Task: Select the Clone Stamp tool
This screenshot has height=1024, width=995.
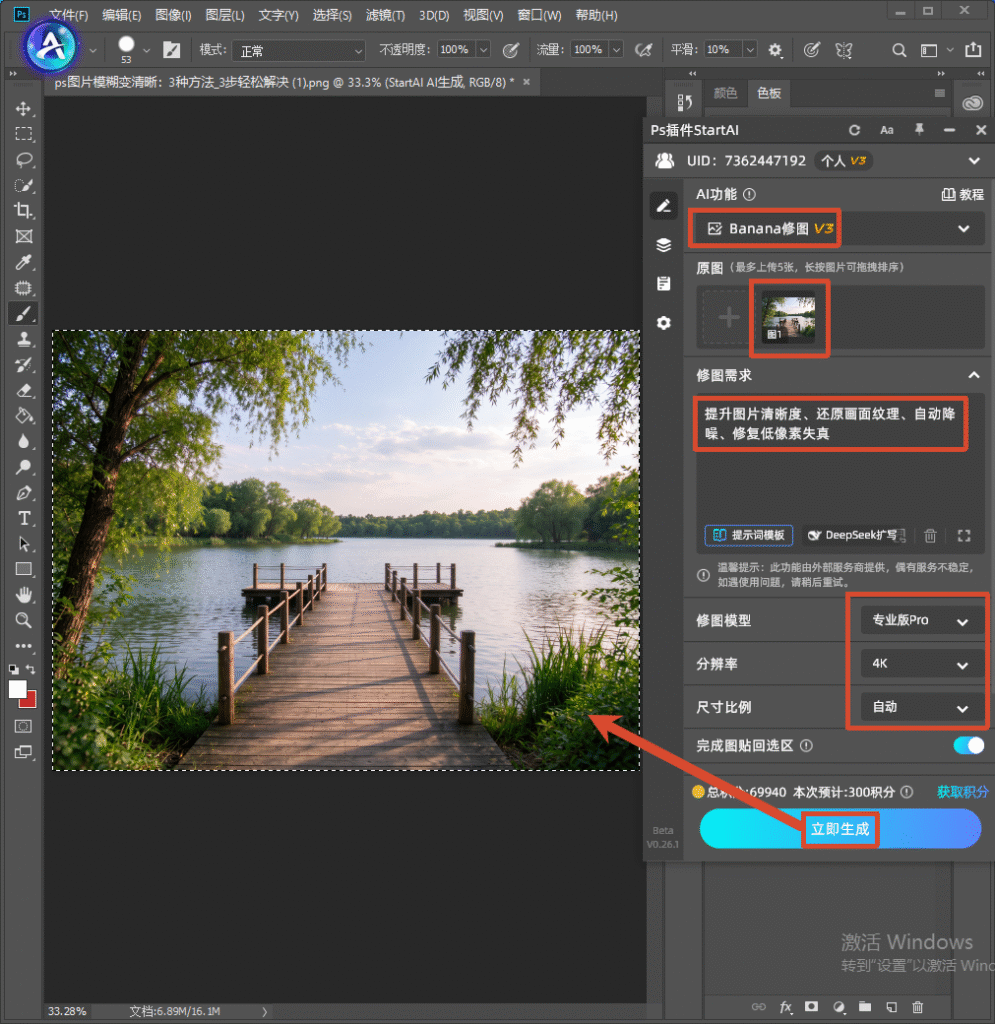Action: coord(24,339)
